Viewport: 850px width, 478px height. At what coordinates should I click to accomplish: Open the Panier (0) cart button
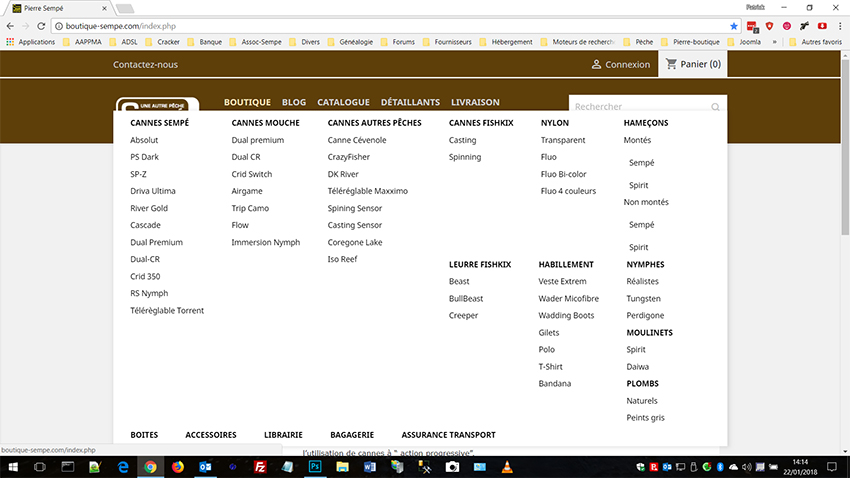[693, 64]
